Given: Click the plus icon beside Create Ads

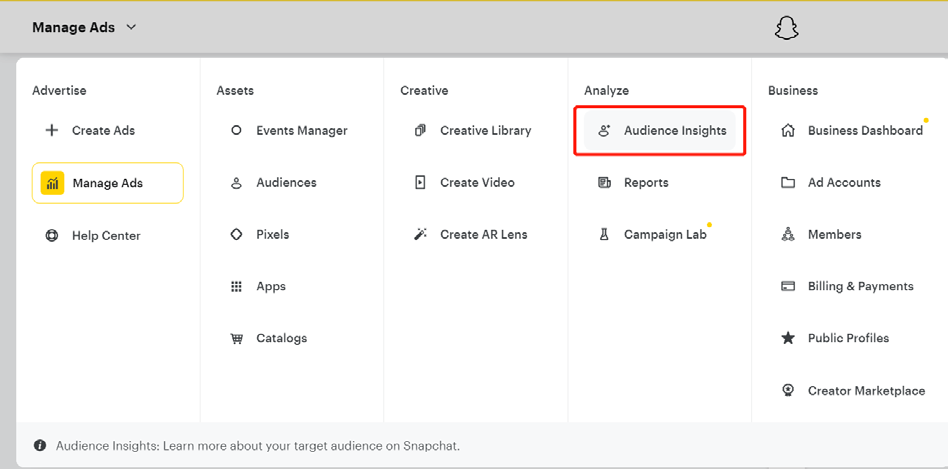Looking at the screenshot, I should coord(52,131).
